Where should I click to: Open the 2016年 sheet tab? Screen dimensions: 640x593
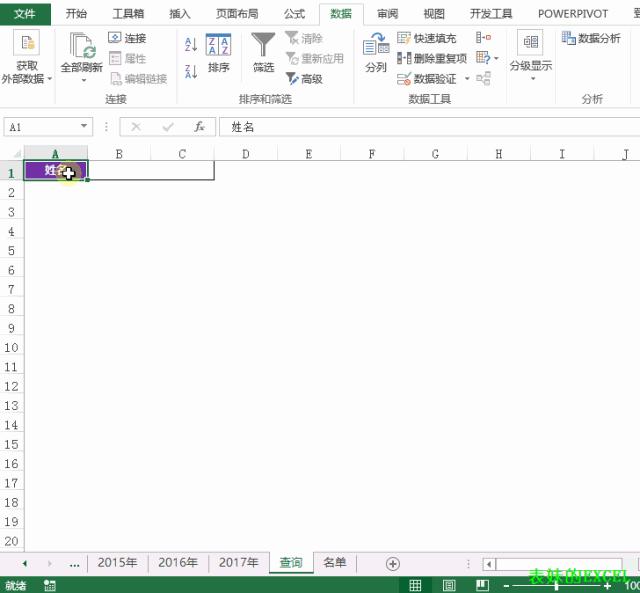[x=178, y=562]
